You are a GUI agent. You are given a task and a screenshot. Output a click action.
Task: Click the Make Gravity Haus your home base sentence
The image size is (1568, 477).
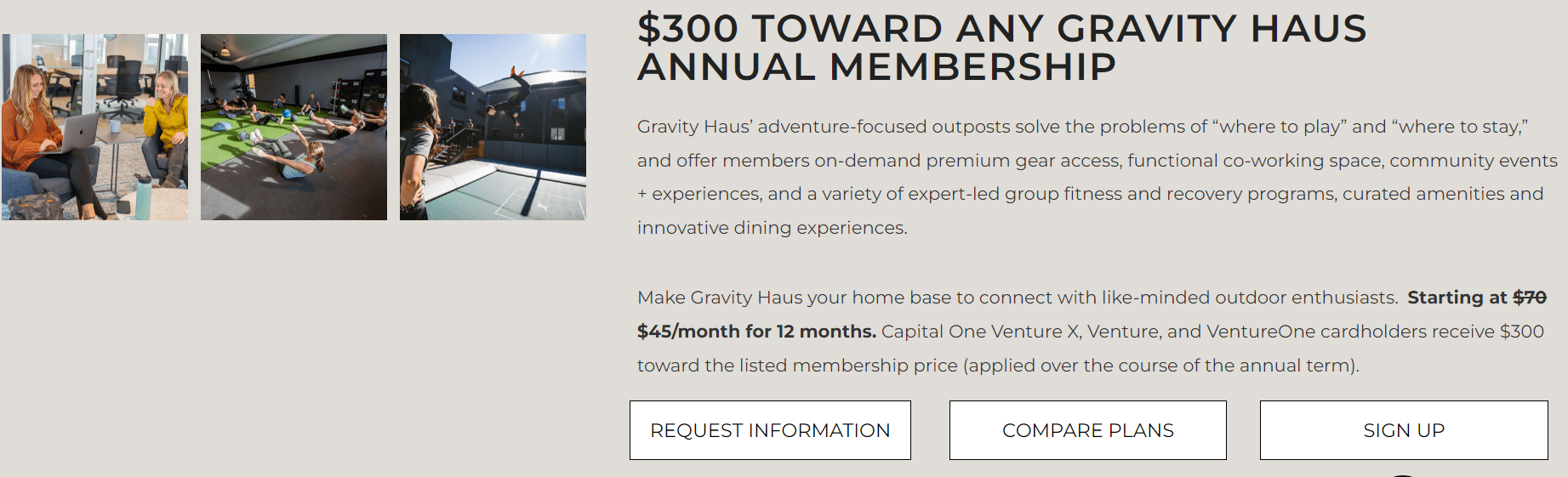click(1018, 298)
